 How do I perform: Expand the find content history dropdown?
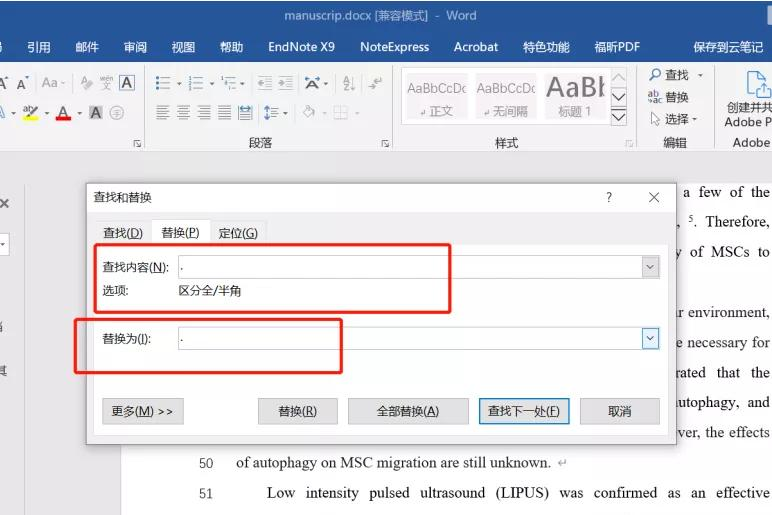pos(650,267)
